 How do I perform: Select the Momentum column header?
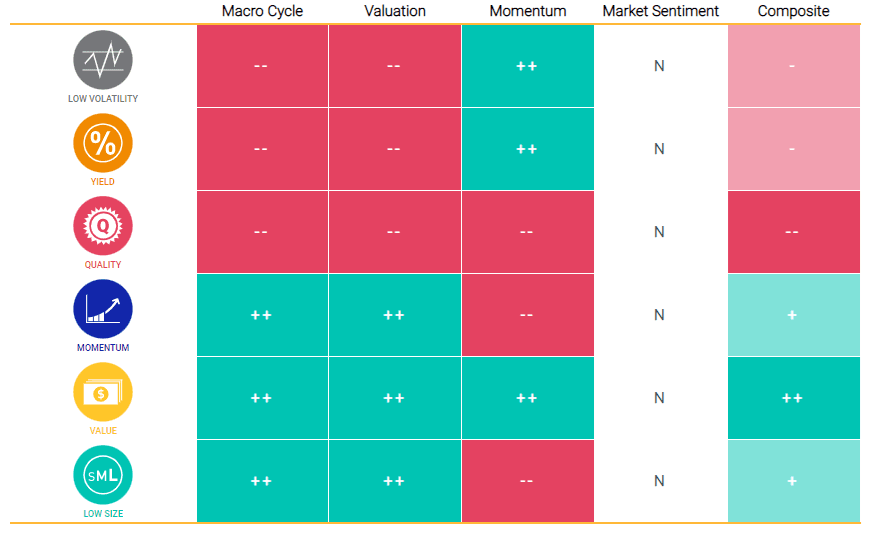click(527, 12)
